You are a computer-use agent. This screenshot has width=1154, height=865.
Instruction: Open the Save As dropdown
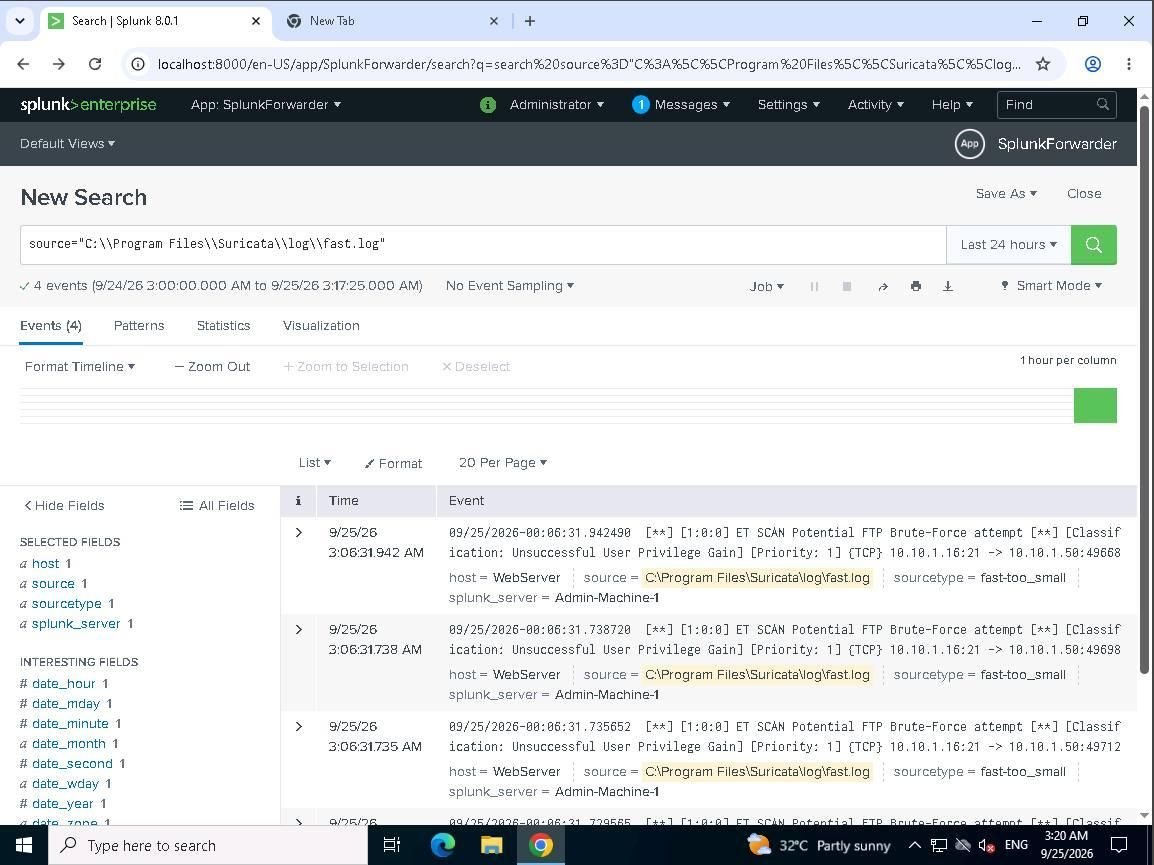[1006, 194]
